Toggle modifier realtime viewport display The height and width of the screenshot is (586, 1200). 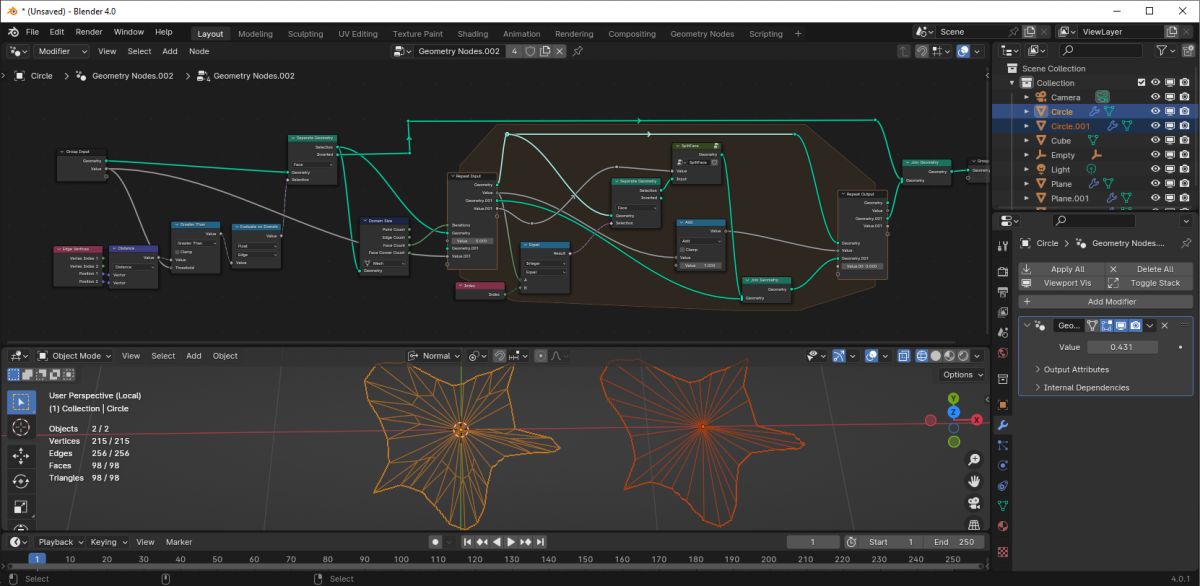click(x=1121, y=326)
